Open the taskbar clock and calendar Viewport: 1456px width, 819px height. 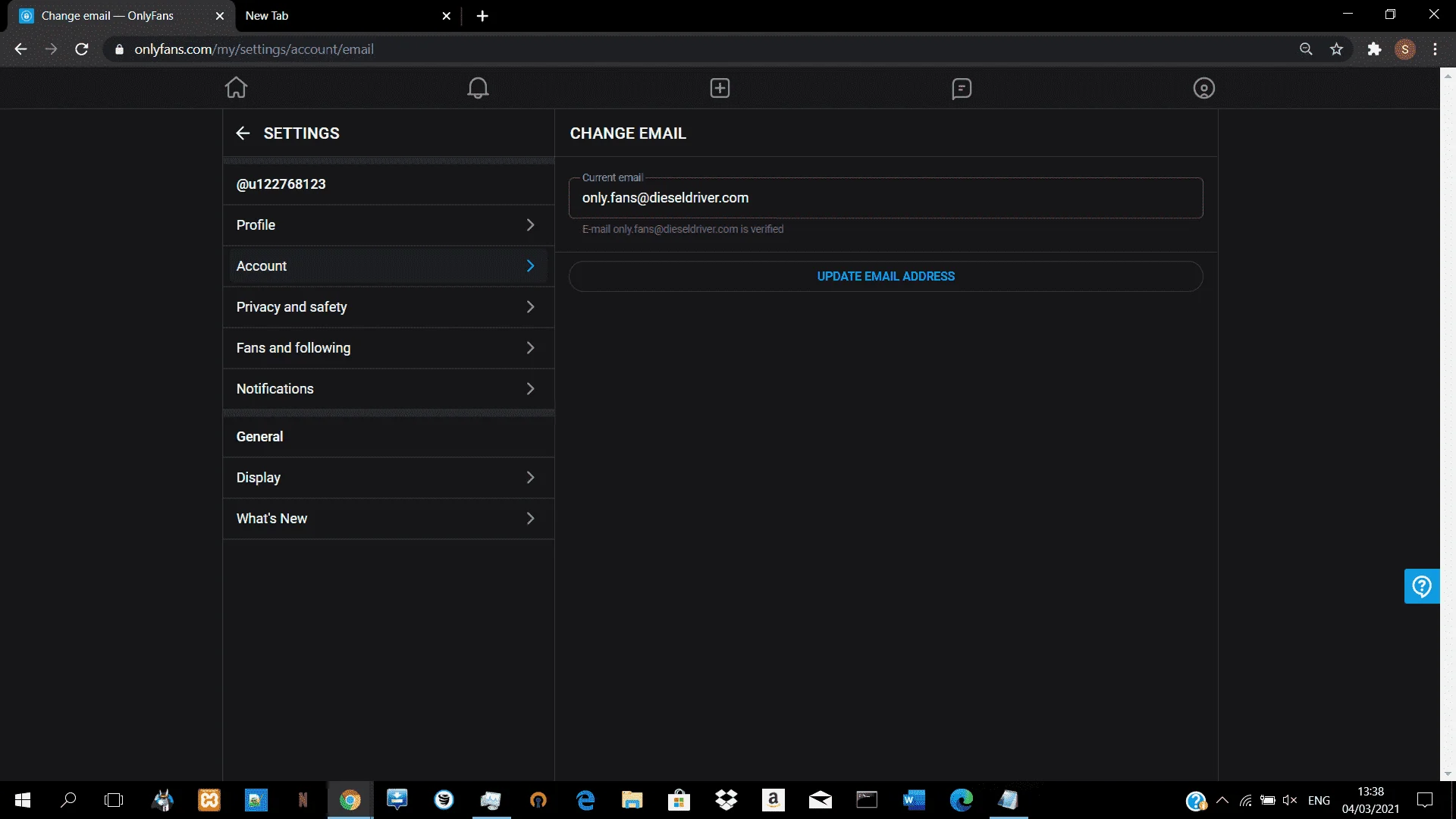[x=1370, y=800]
